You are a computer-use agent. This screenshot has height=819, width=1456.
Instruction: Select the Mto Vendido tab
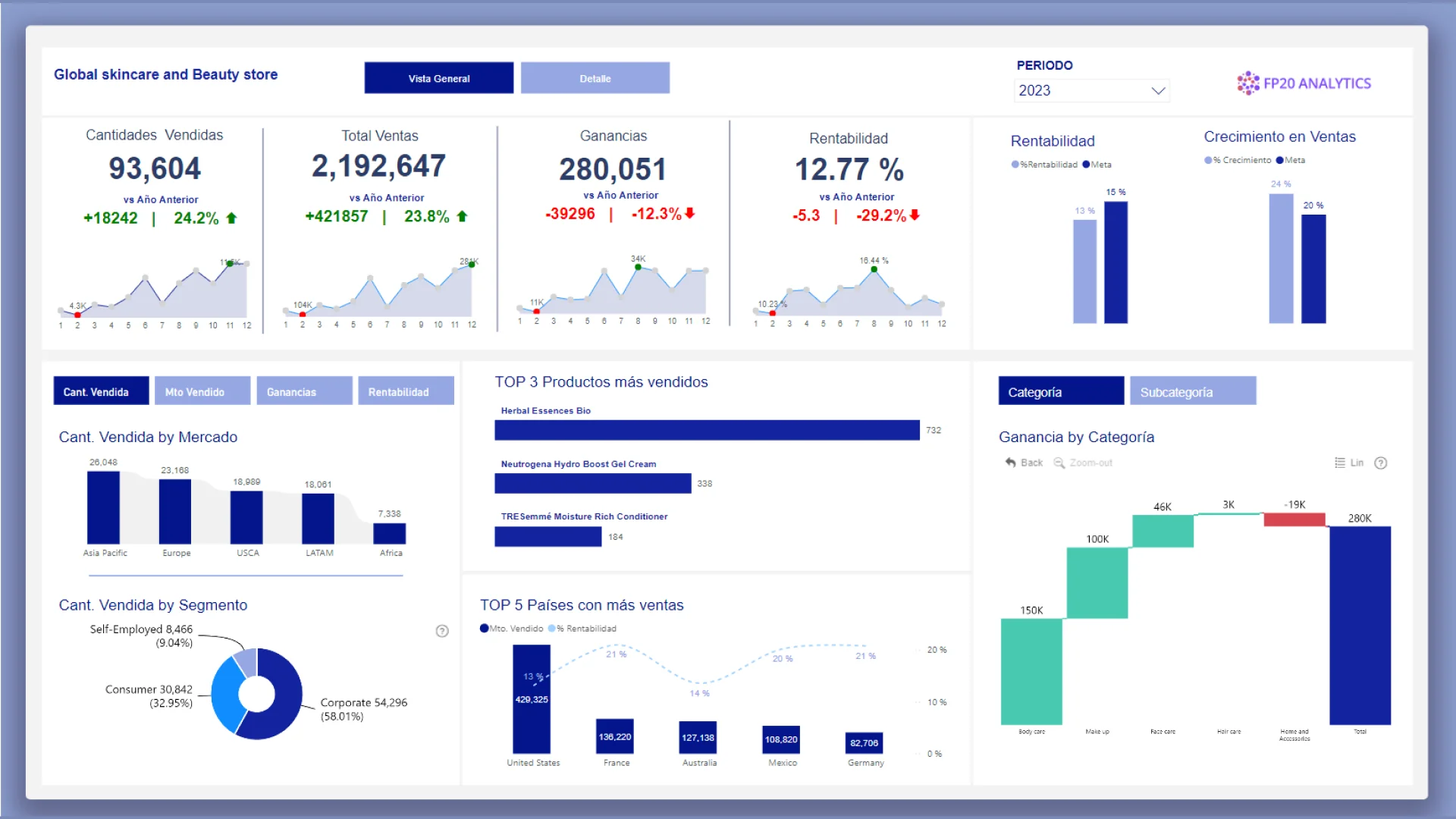(x=202, y=391)
